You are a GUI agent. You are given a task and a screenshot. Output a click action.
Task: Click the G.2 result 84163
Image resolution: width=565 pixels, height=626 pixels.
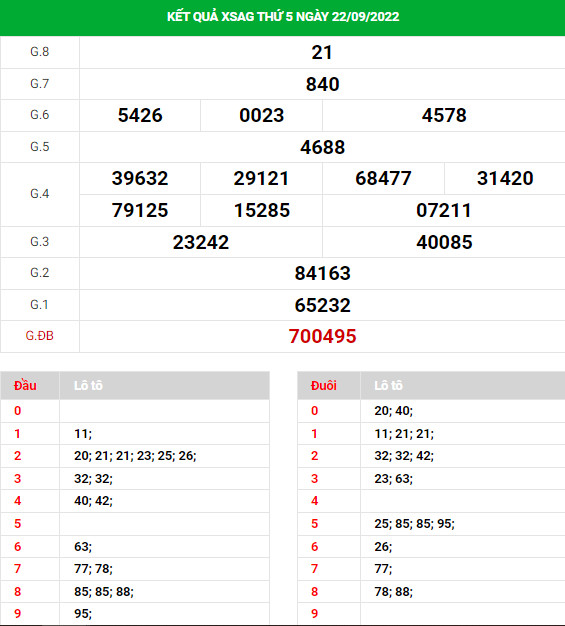tap(323, 273)
